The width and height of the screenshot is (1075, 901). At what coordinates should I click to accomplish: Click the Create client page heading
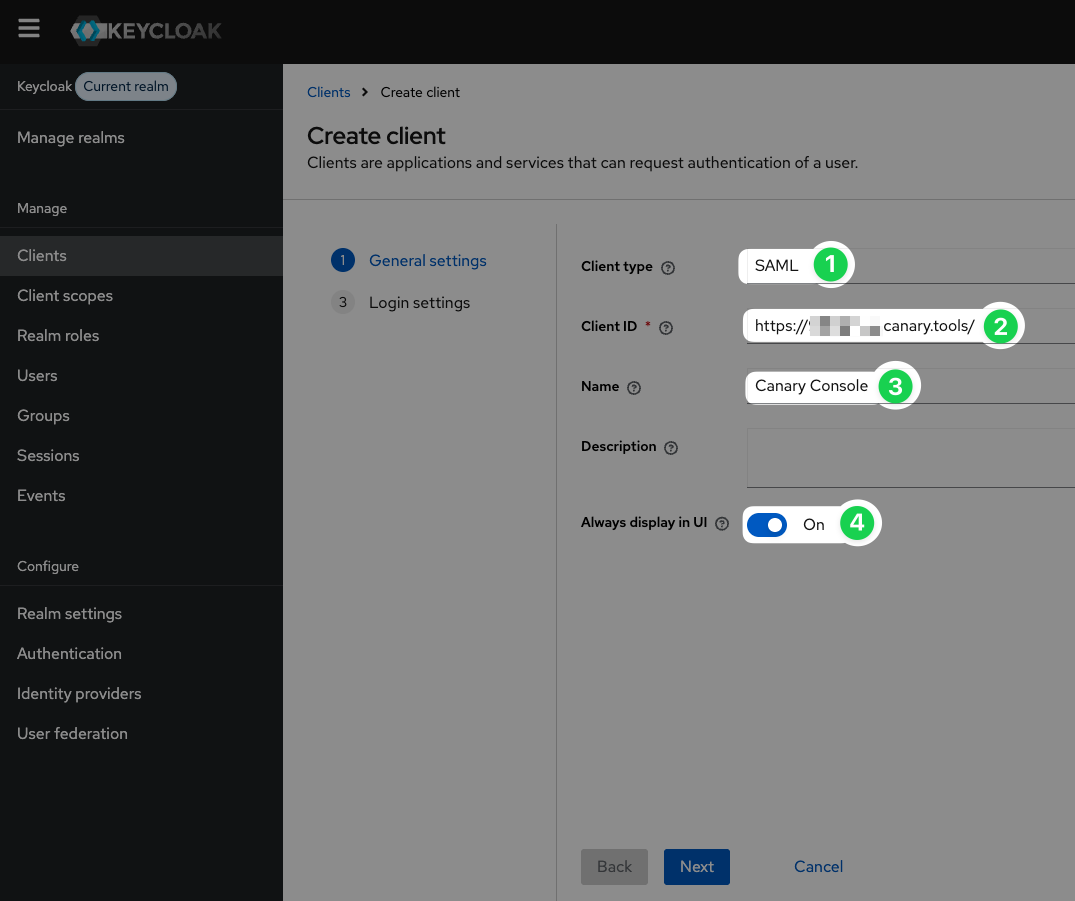[376, 136]
